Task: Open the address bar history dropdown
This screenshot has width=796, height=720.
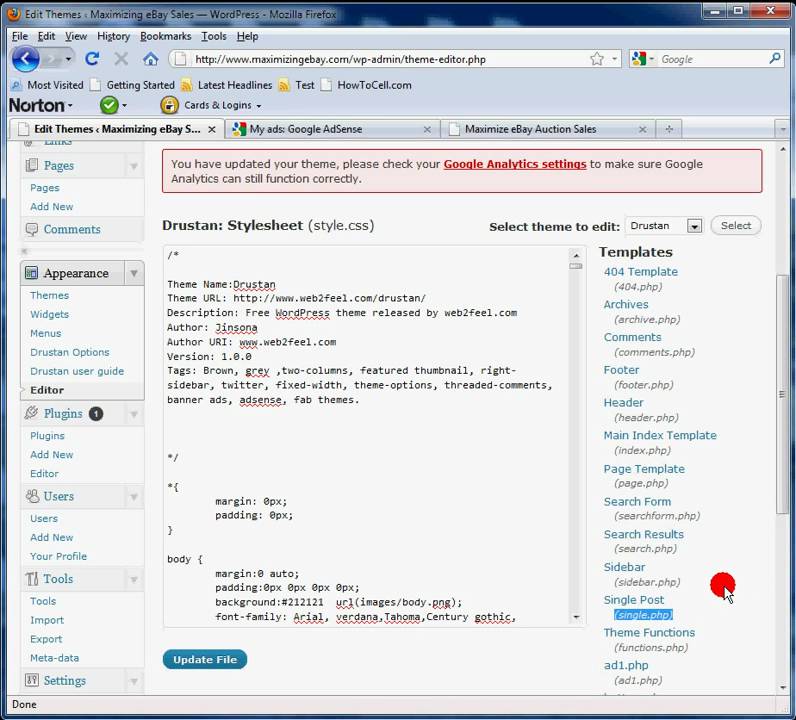Action: pyautogui.click(x=615, y=59)
